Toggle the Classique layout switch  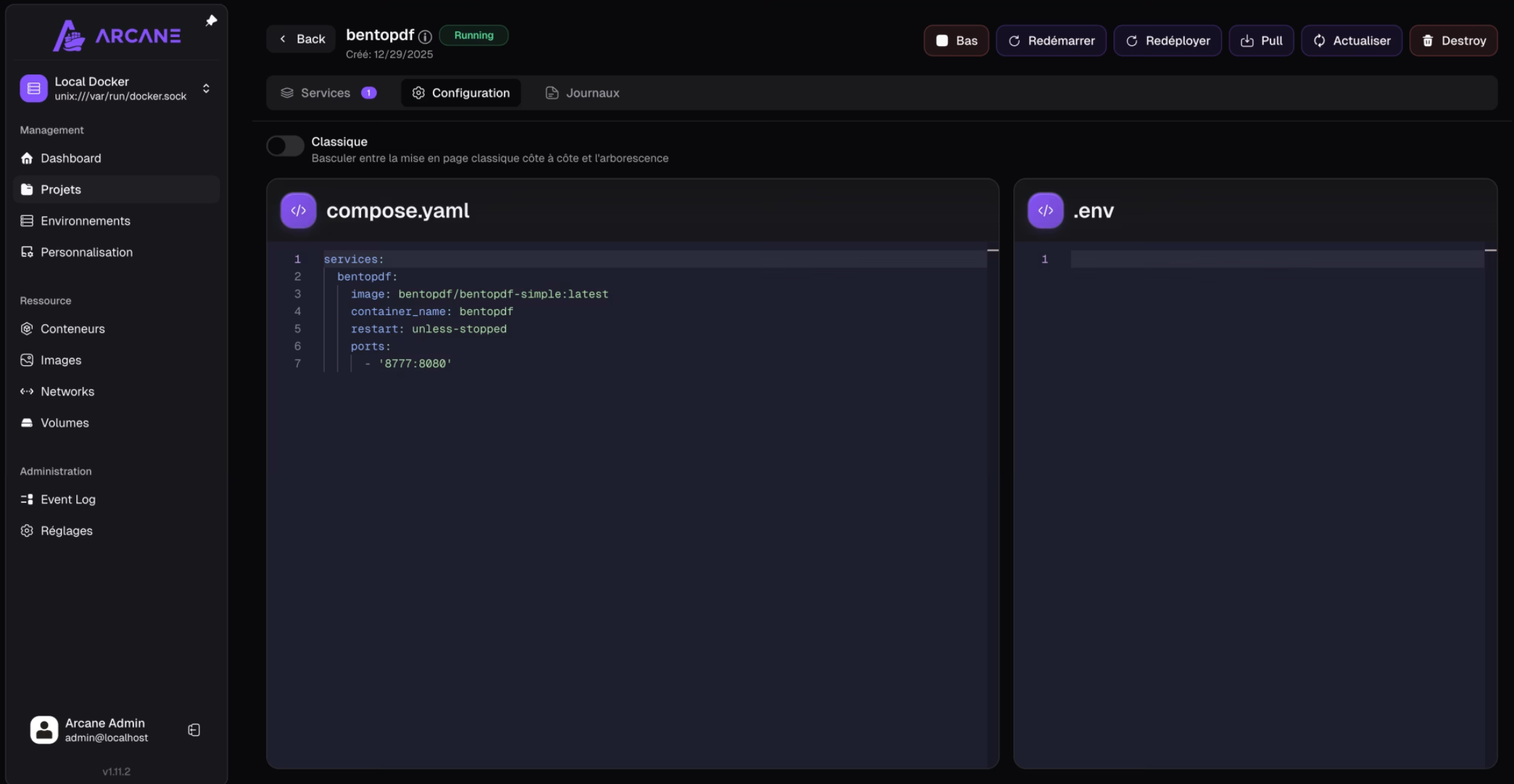(285, 145)
